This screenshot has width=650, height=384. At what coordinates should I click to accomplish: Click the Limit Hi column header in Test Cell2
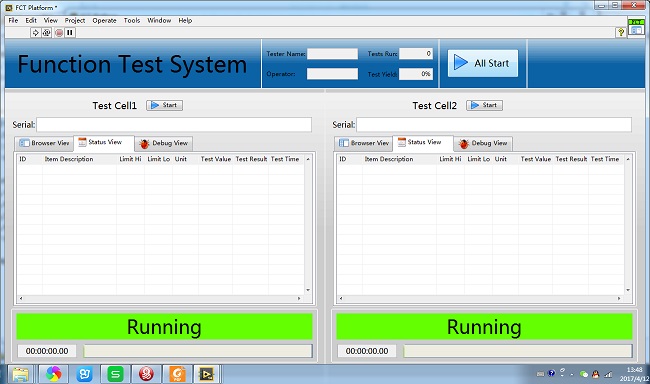450,159
